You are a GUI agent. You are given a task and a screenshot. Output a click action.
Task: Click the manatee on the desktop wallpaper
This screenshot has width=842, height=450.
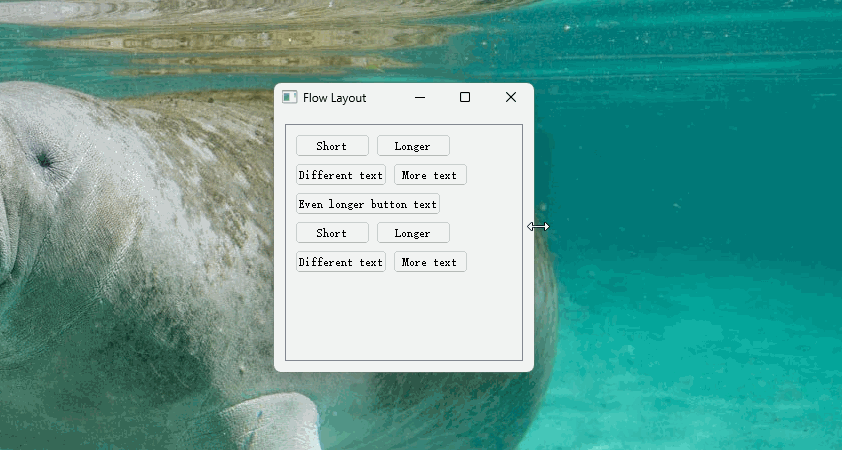coord(120,250)
